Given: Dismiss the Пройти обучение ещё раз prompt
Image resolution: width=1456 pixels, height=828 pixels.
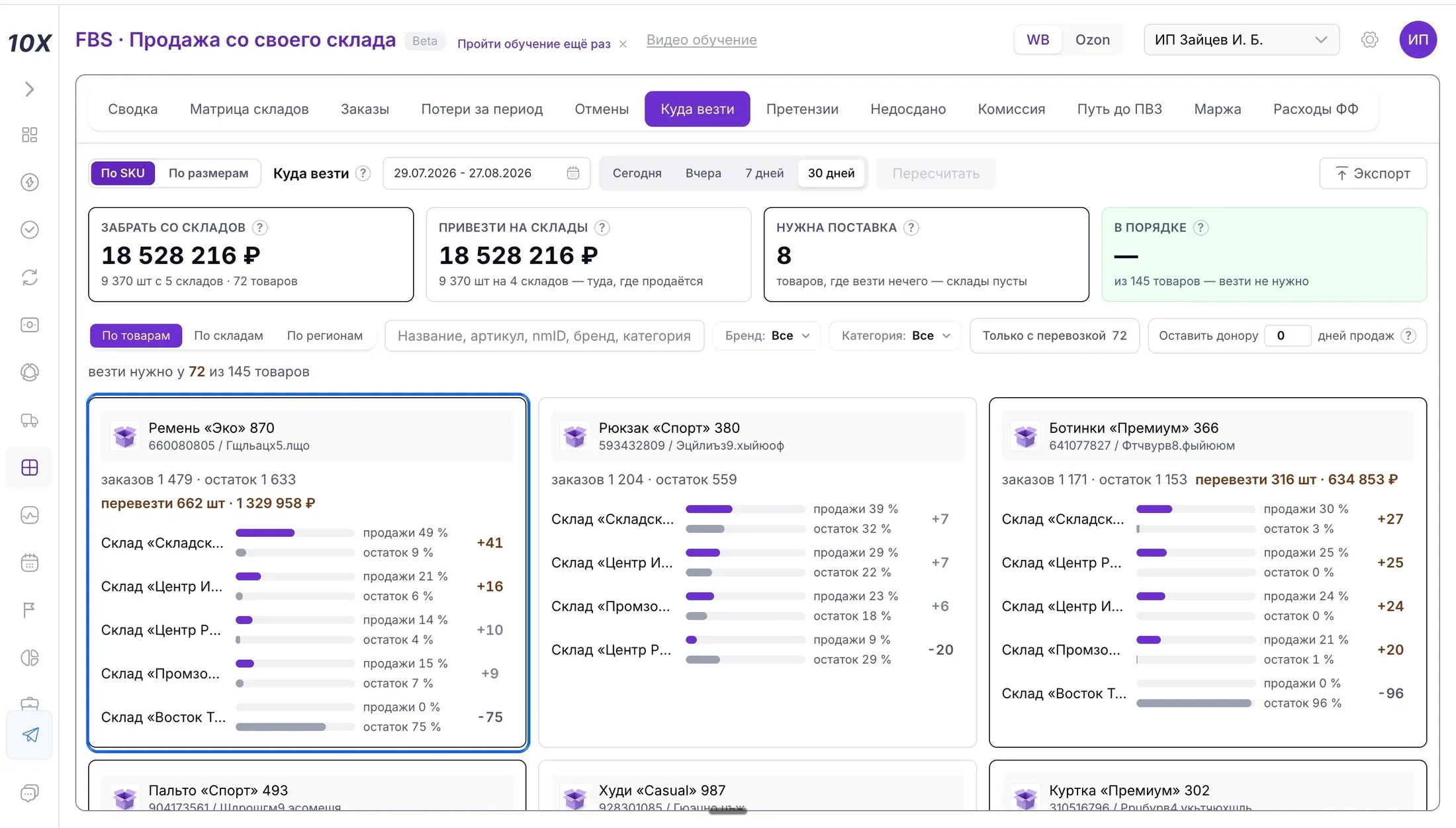Looking at the screenshot, I should tap(623, 44).
